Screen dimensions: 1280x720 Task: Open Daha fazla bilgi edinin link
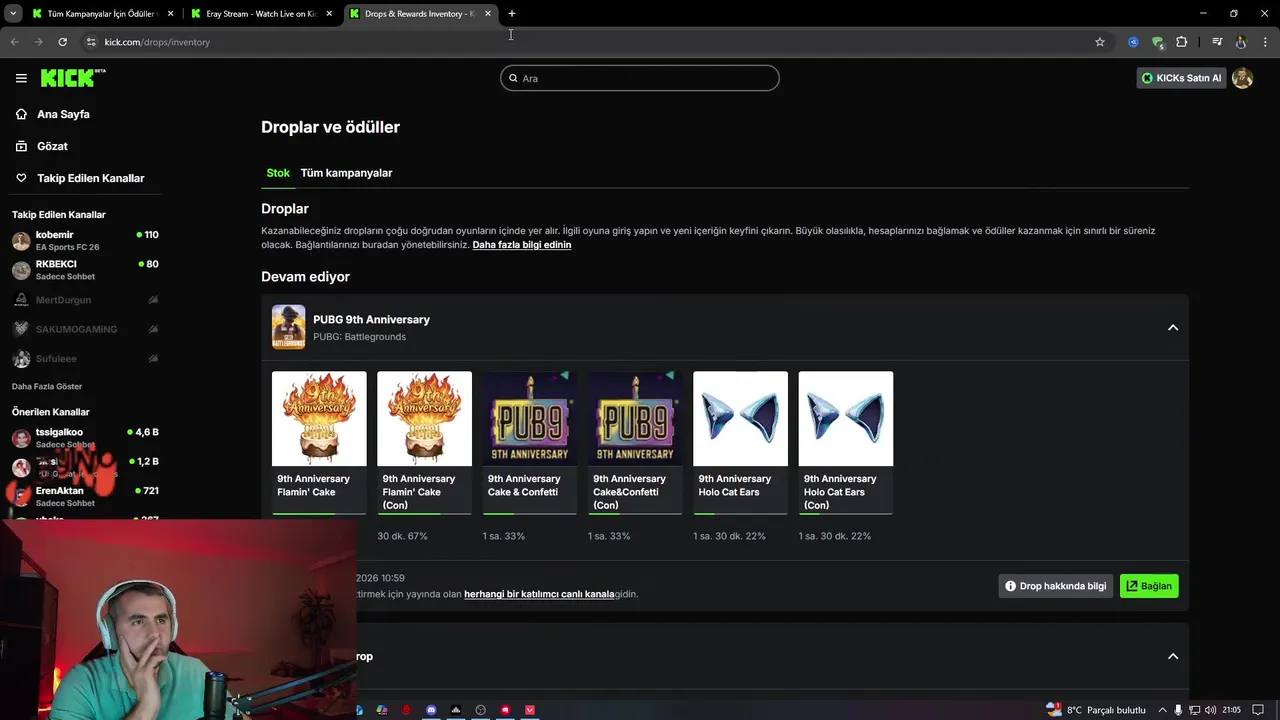(x=522, y=245)
